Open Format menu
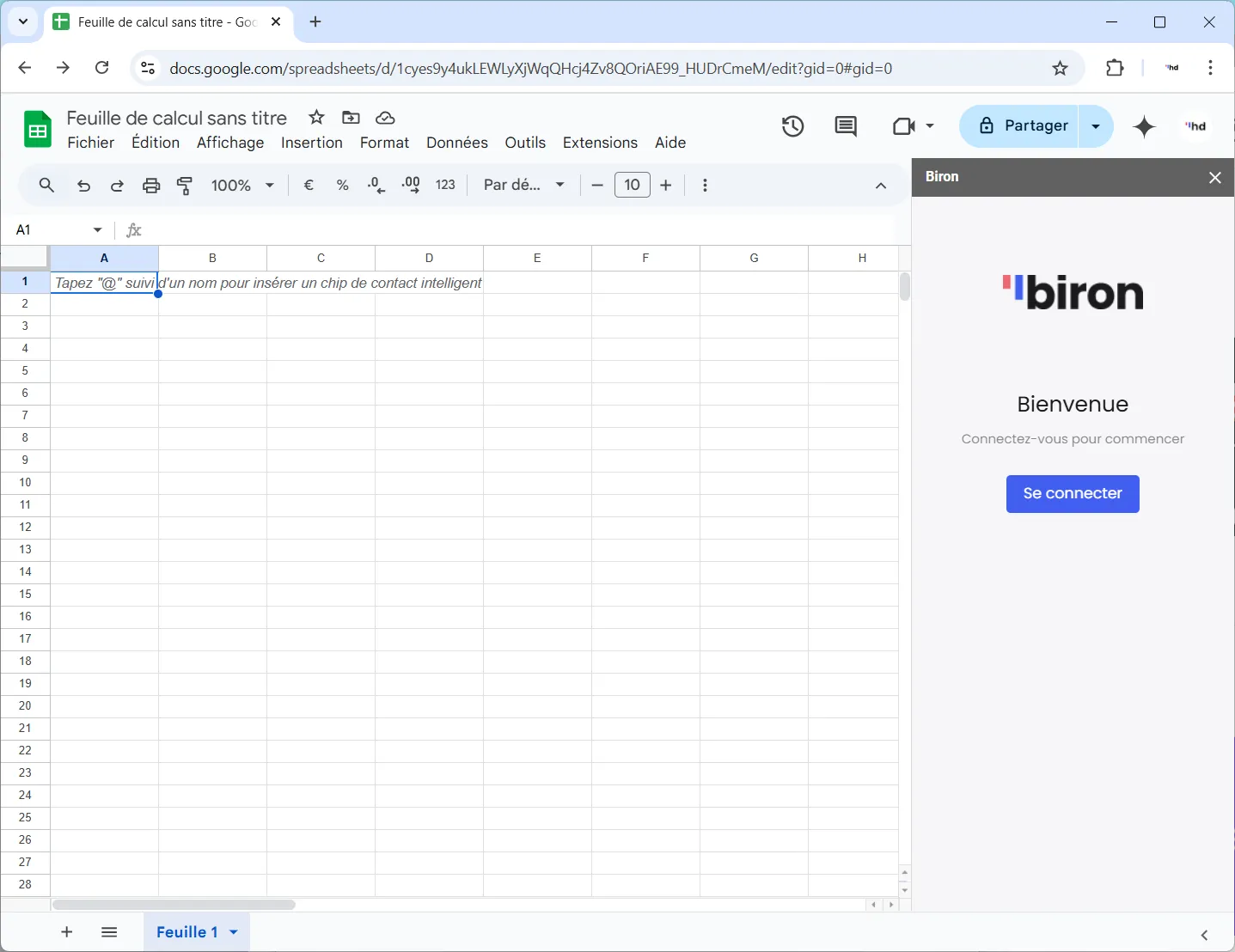 click(384, 143)
